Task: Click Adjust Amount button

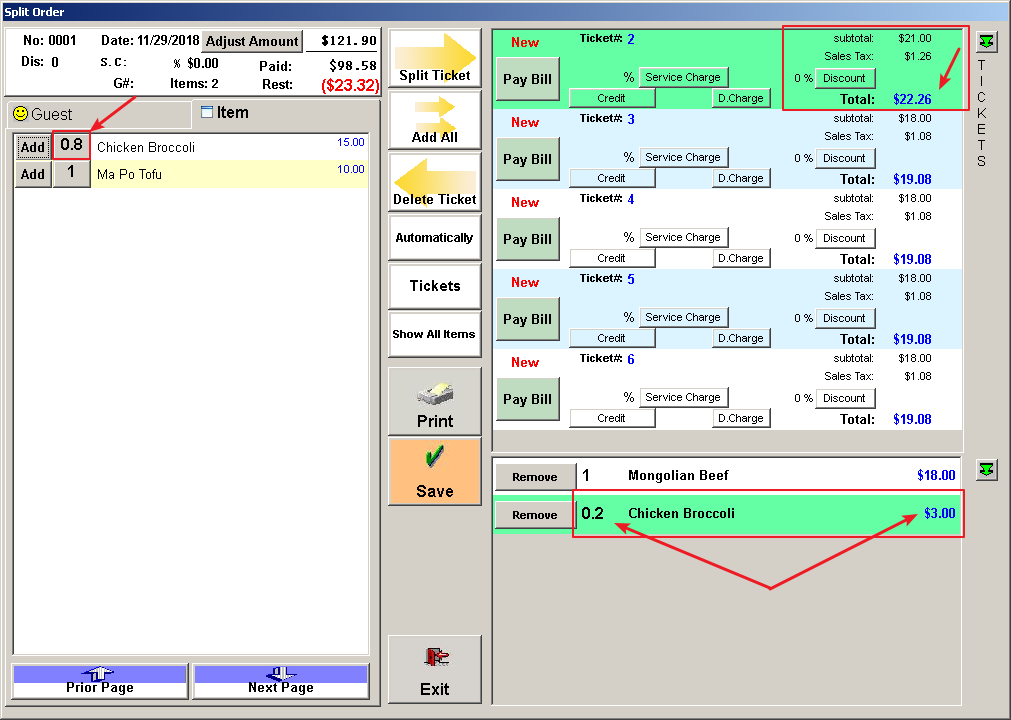Action: [252, 41]
